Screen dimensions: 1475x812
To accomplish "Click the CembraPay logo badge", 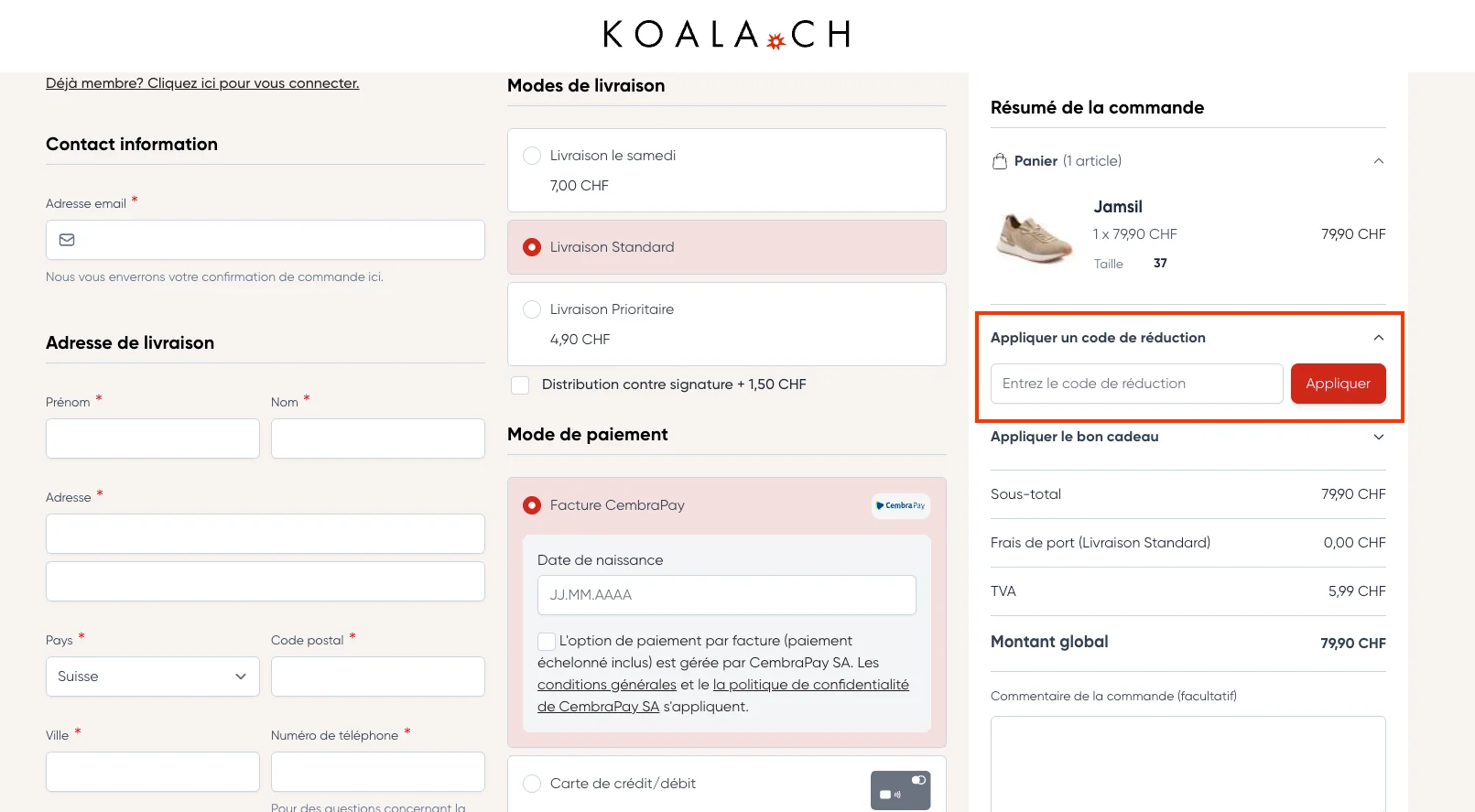I will point(900,505).
